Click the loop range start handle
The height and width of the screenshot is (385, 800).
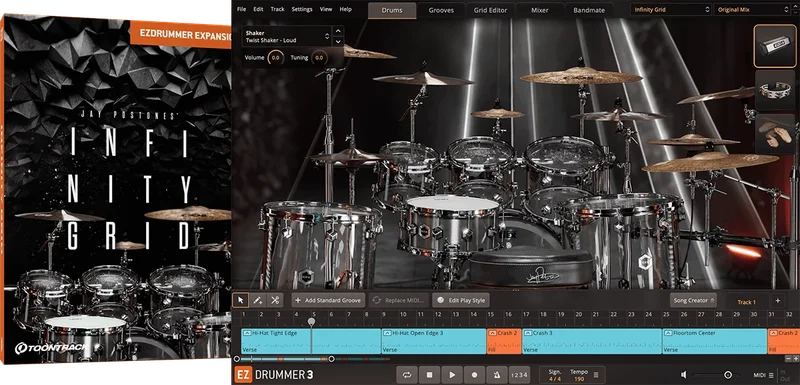(x=237, y=359)
